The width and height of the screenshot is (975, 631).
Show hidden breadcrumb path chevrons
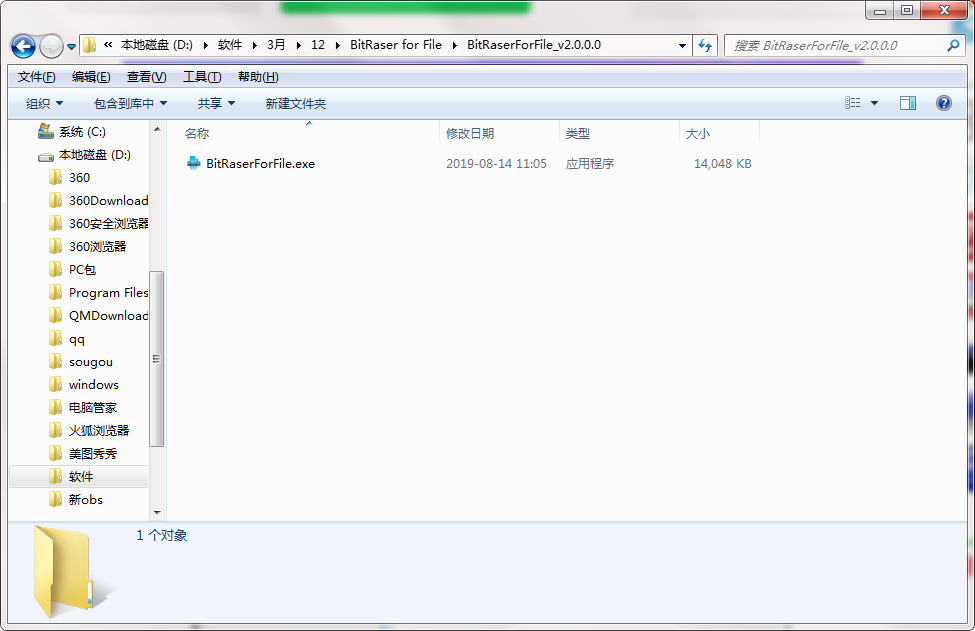tap(108, 45)
